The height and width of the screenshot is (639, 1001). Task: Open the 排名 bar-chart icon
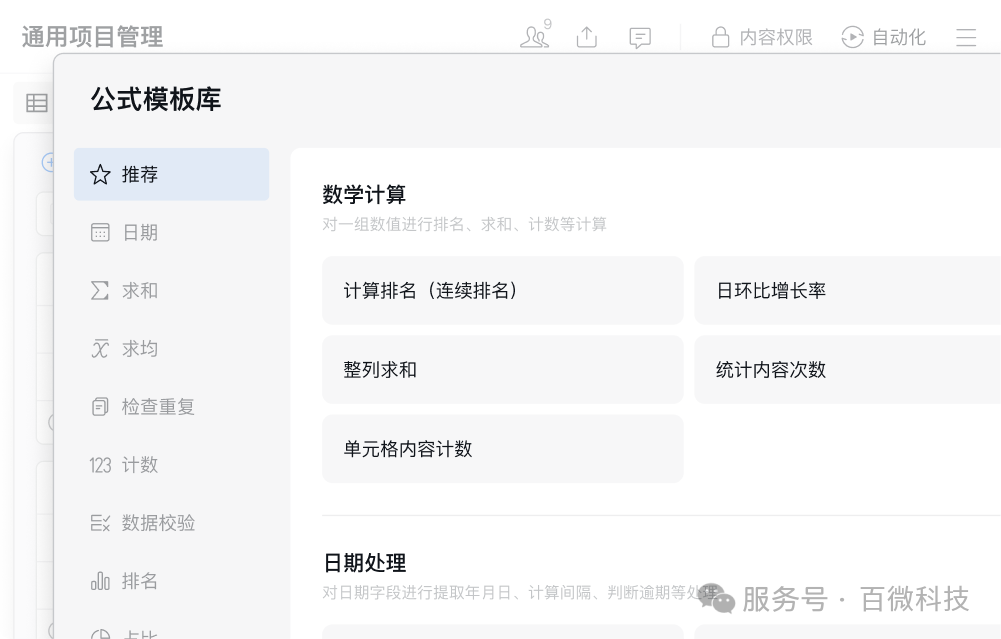[100, 580]
